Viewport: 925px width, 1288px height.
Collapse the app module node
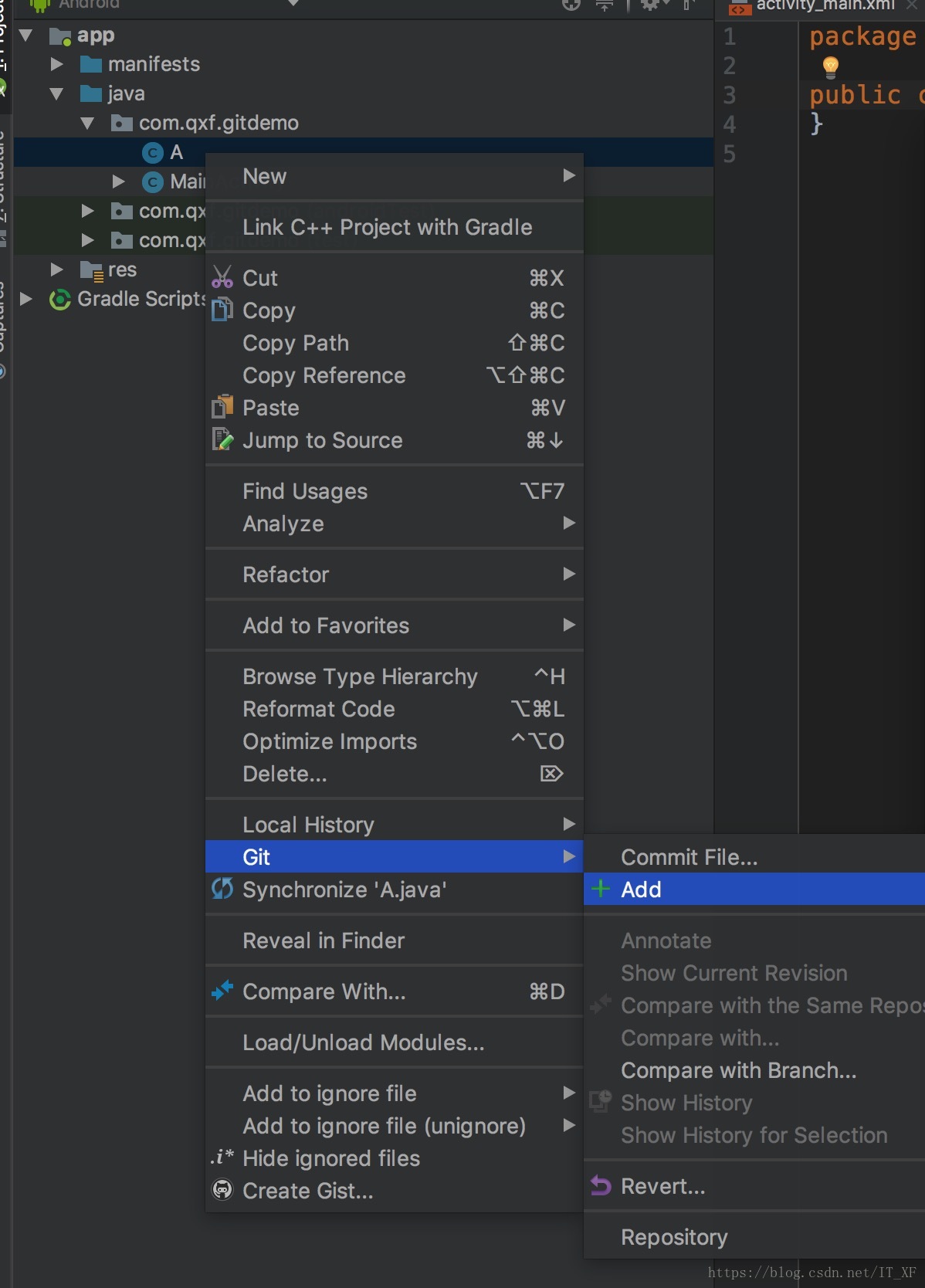point(25,36)
